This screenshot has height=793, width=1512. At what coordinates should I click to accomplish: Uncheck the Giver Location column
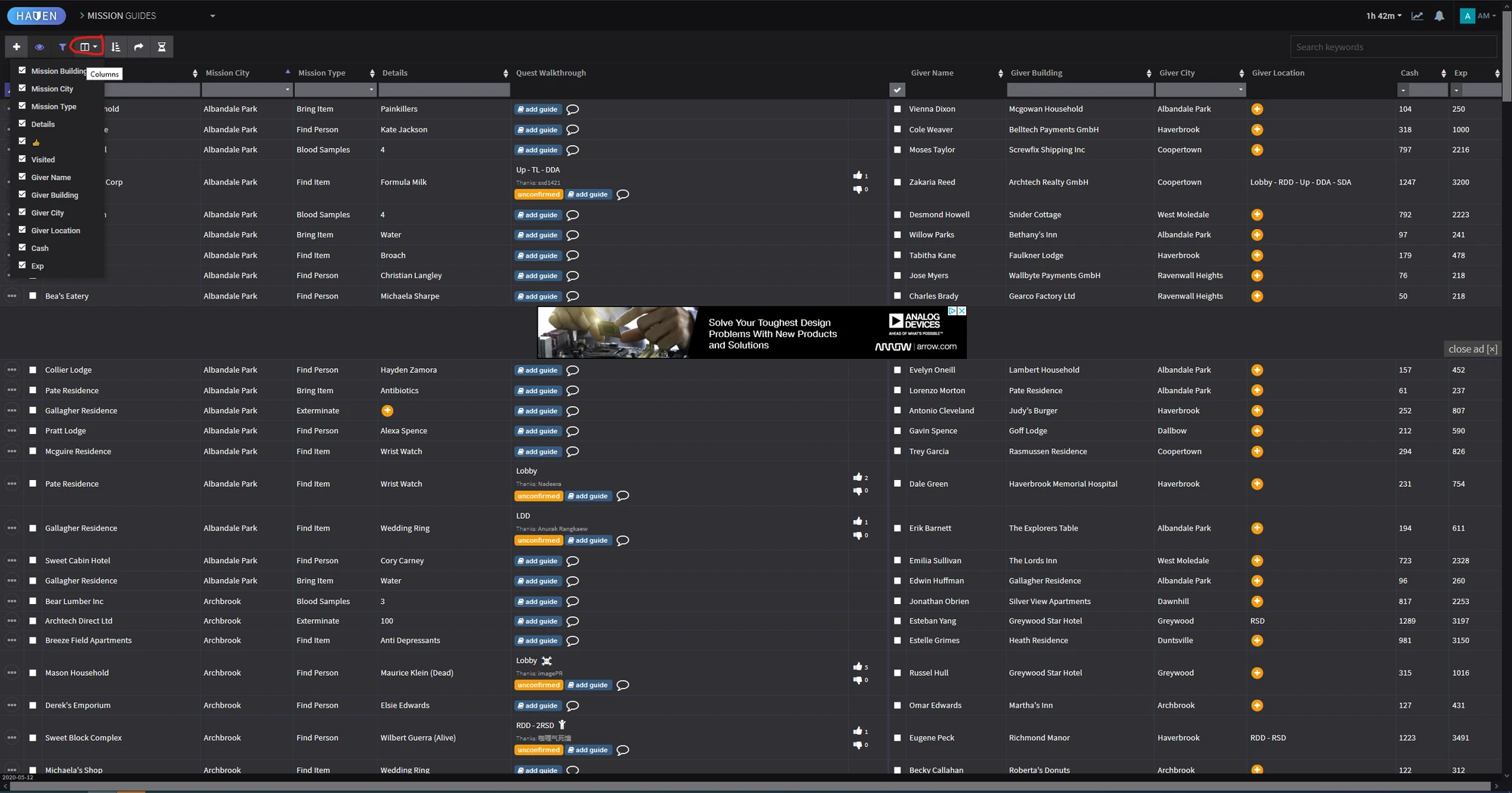tap(22, 230)
